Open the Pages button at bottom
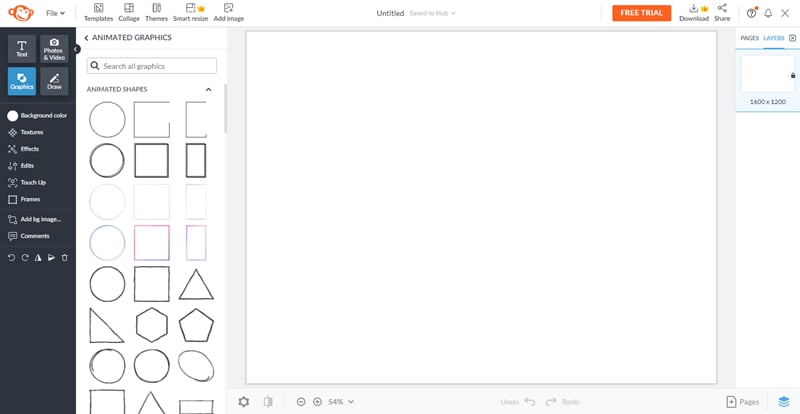Screen dimensions: 800x414 [742, 402]
